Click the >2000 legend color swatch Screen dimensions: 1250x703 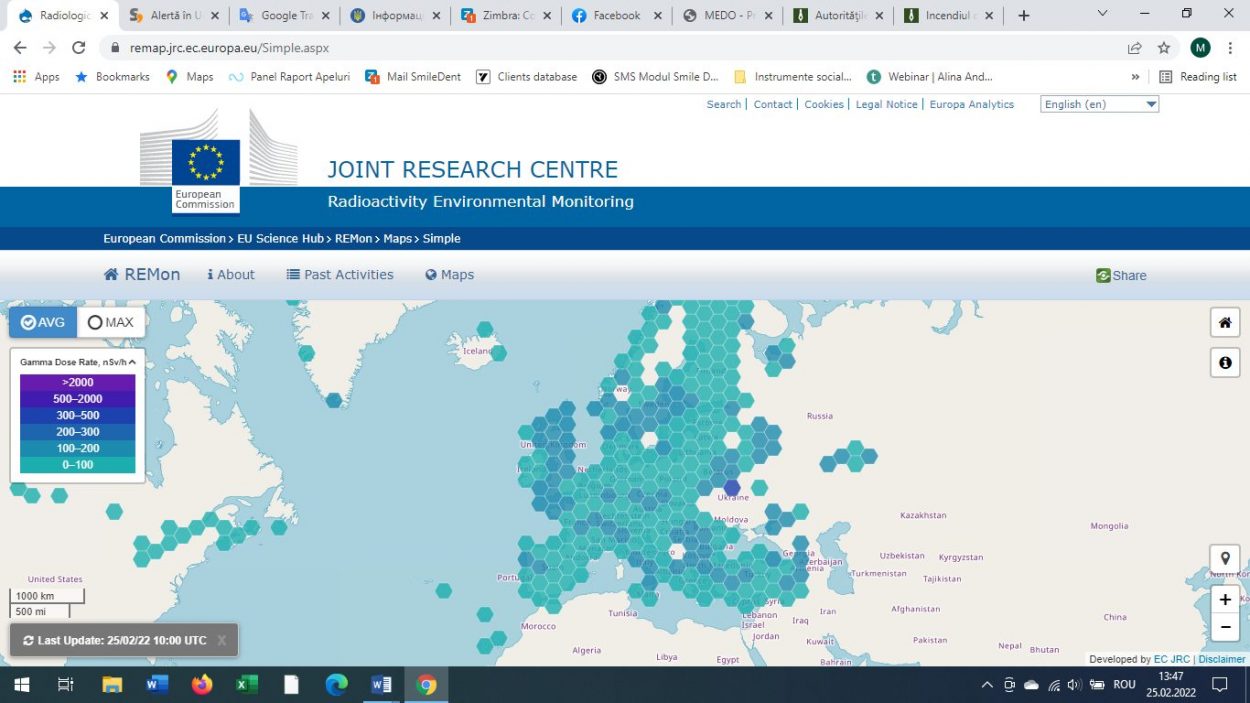(x=78, y=382)
